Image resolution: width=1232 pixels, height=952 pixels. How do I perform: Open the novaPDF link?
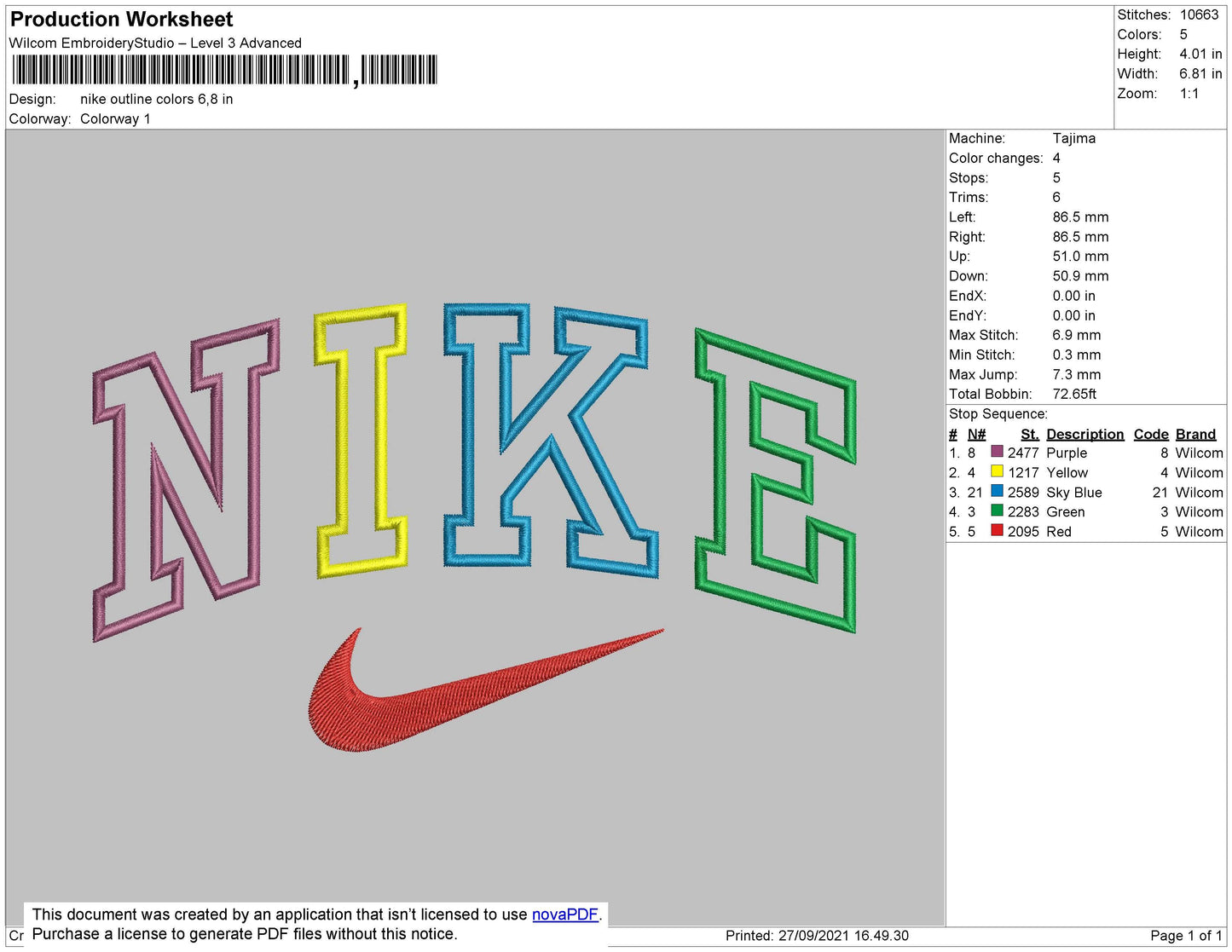click(565, 914)
